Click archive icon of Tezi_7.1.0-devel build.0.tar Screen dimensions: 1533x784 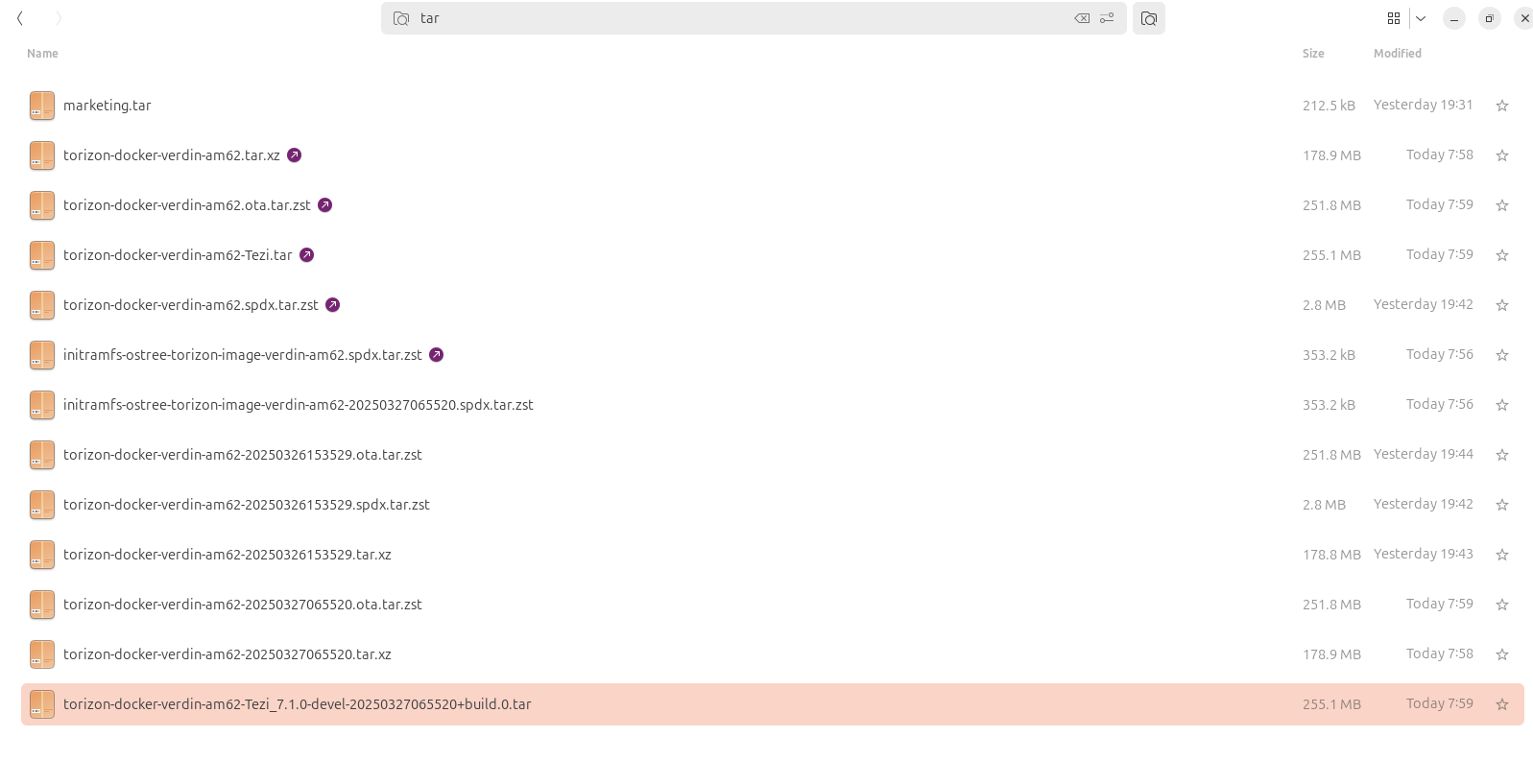click(42, 704)
